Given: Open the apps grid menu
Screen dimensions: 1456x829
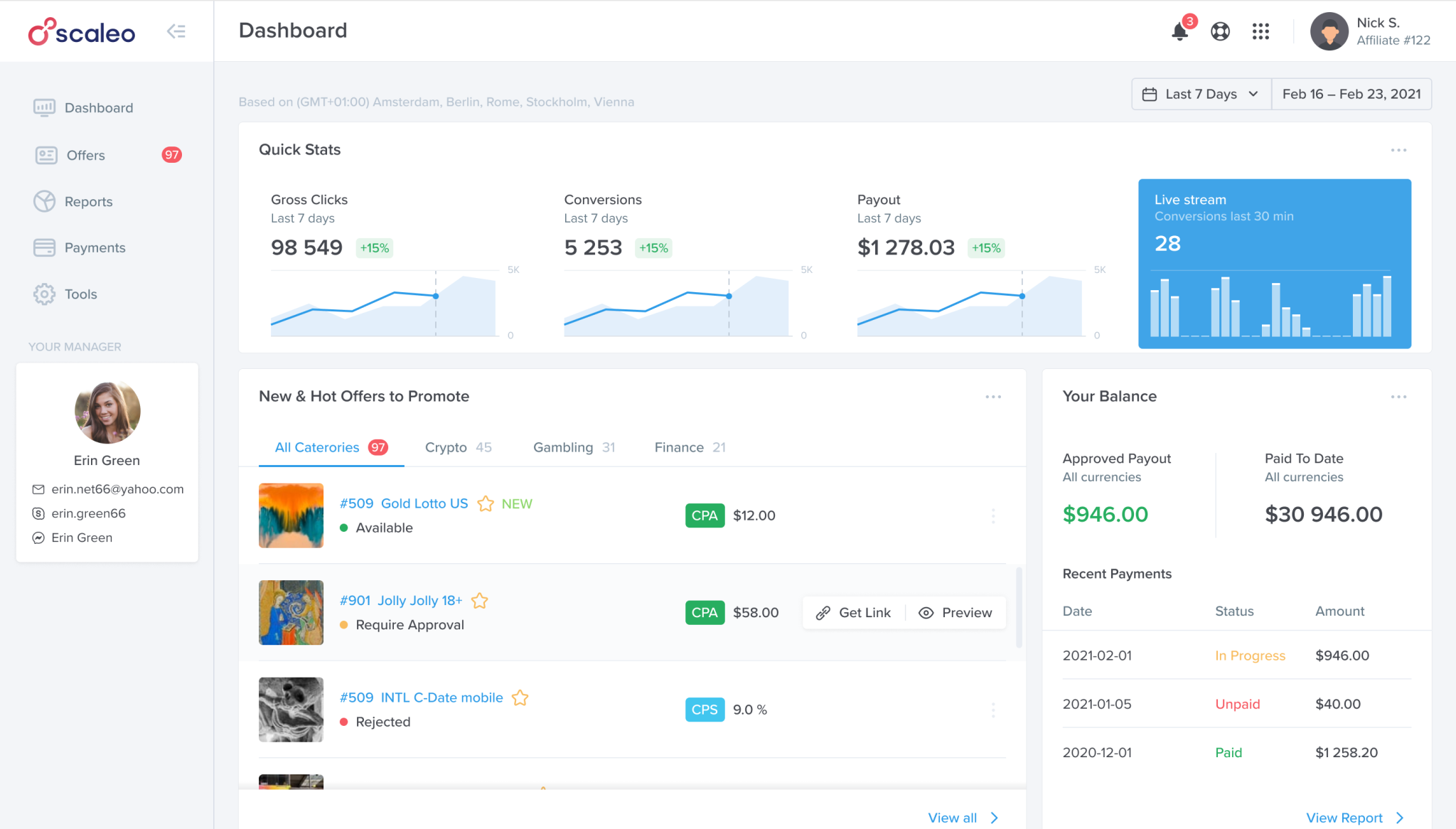Looking at the screenshot, I should 1260,31.
